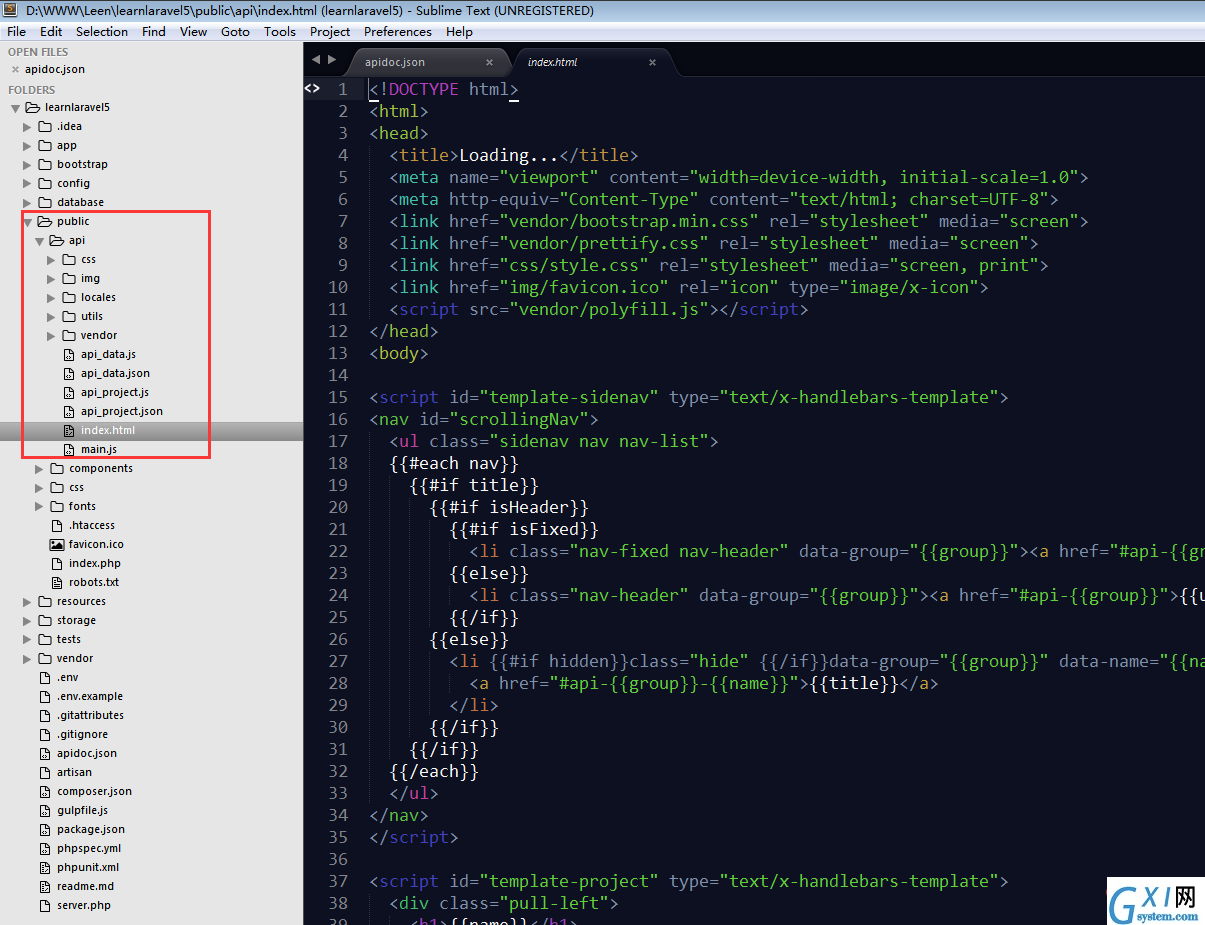The image size is (1205, 925).
Task: Click the .env file icon
Action: coord(45,677)
